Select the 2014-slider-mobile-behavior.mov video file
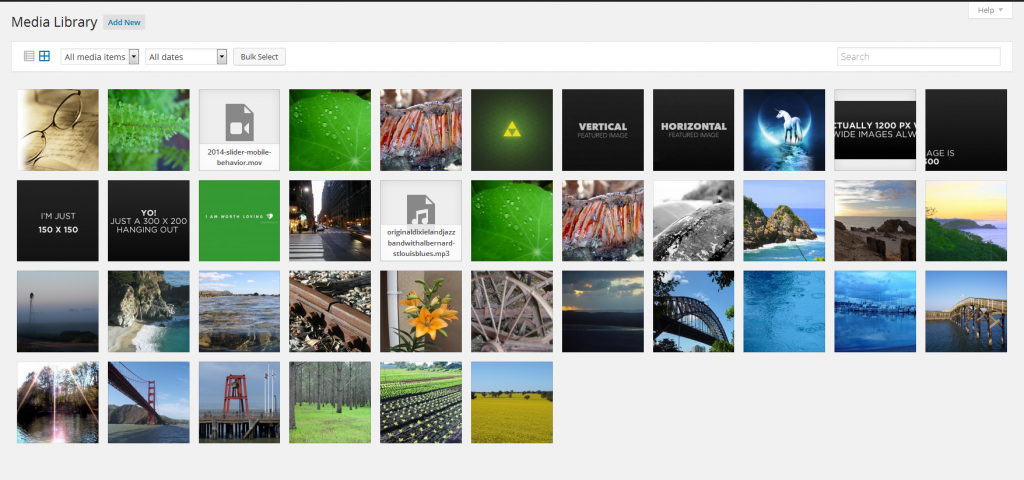 coord(240,130)
